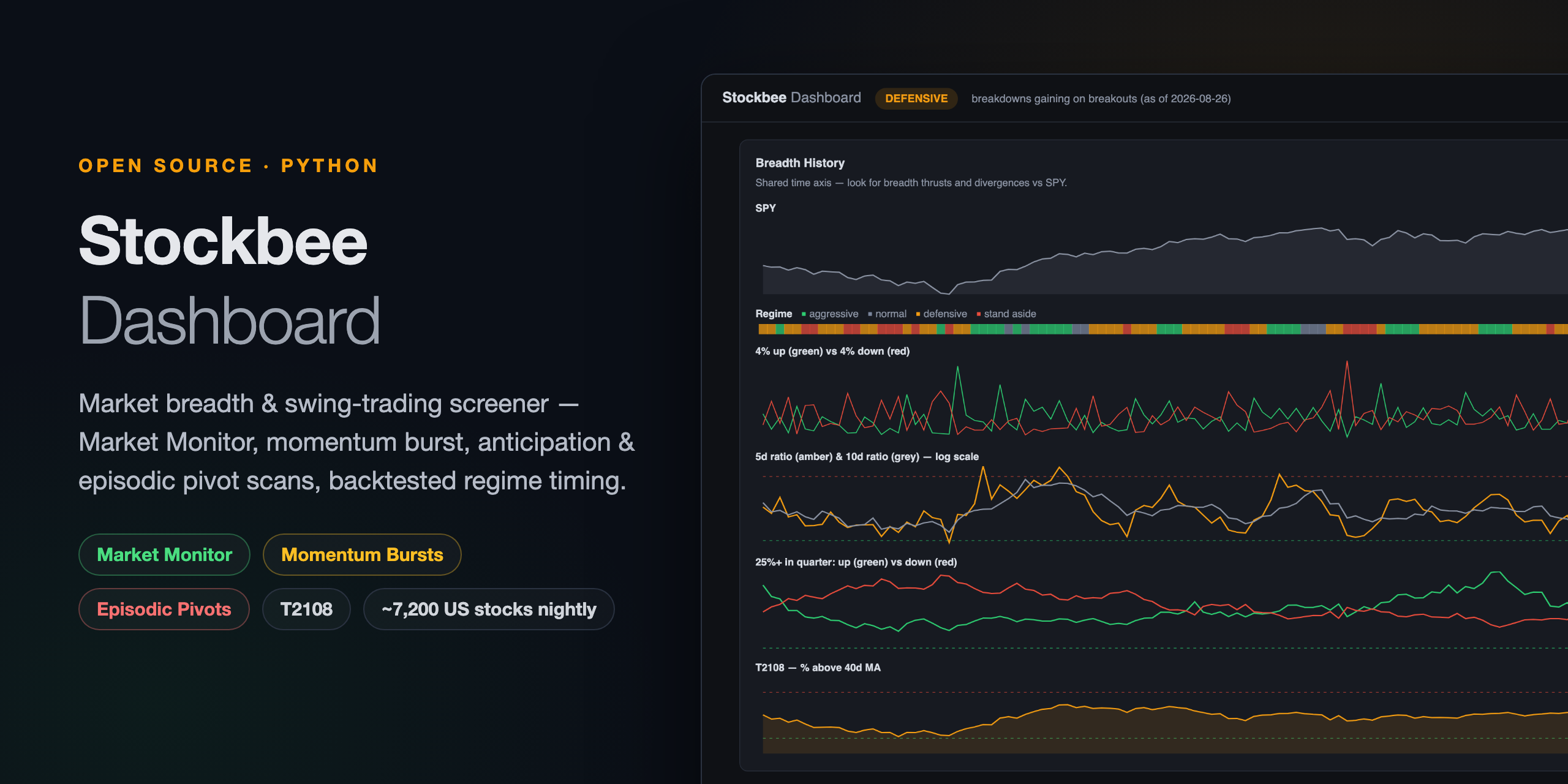1568x784 pixels.
Task: Click the 'T2108 — % above 40d MA' label
Action: click(818, 668)
